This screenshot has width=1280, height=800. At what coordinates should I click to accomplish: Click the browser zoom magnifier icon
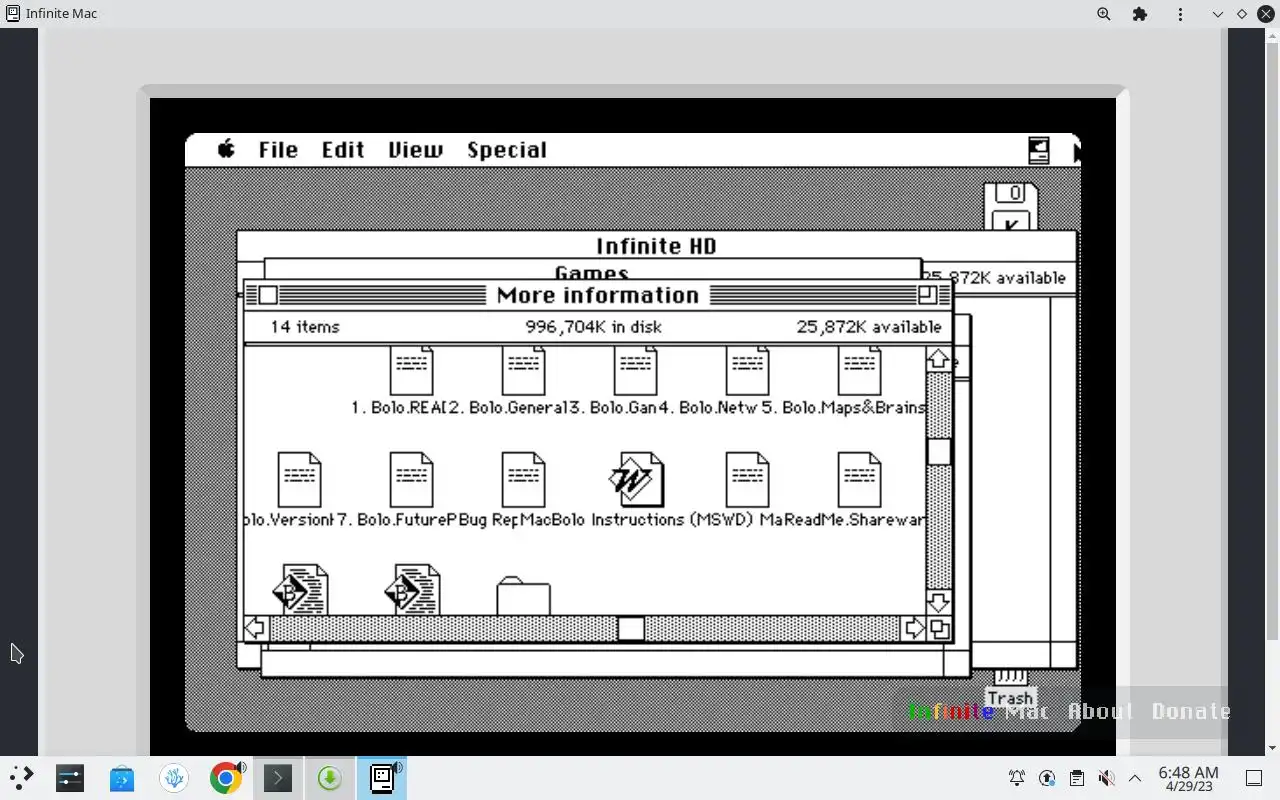(x=1104, y=14)
